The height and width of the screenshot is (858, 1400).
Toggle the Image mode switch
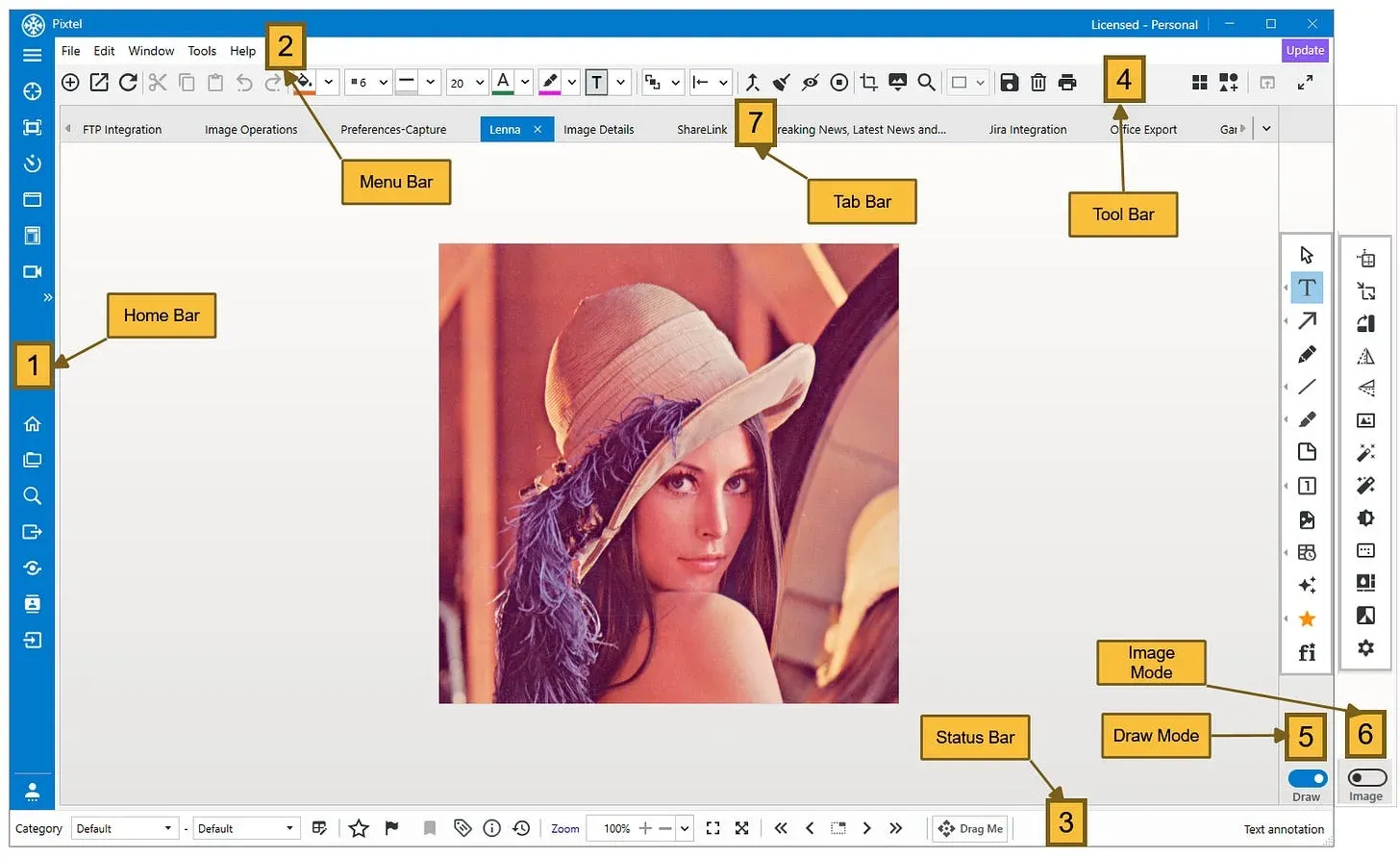[x=1366, y=777]
